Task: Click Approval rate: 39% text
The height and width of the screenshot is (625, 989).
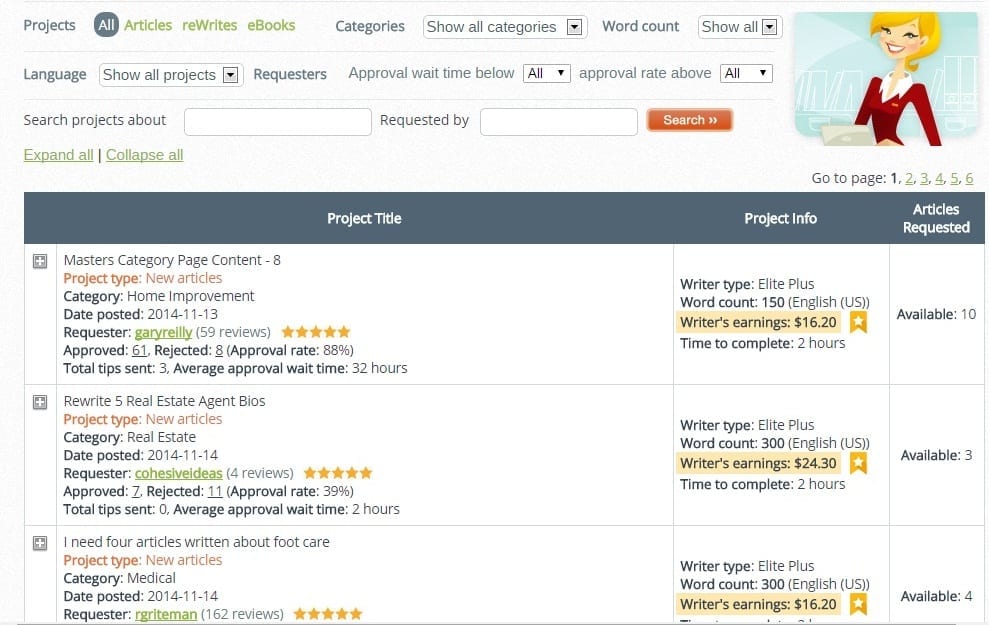Action: 290,492
